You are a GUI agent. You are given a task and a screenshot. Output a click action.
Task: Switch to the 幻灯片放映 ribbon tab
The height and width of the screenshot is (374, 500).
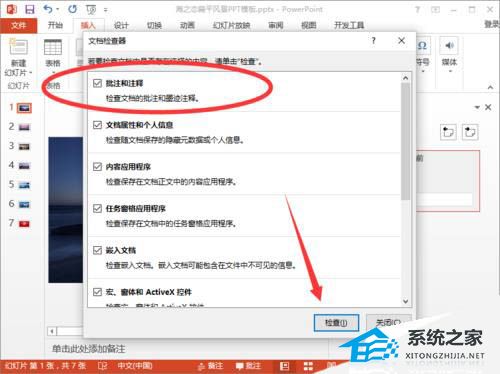pos(231,25)
